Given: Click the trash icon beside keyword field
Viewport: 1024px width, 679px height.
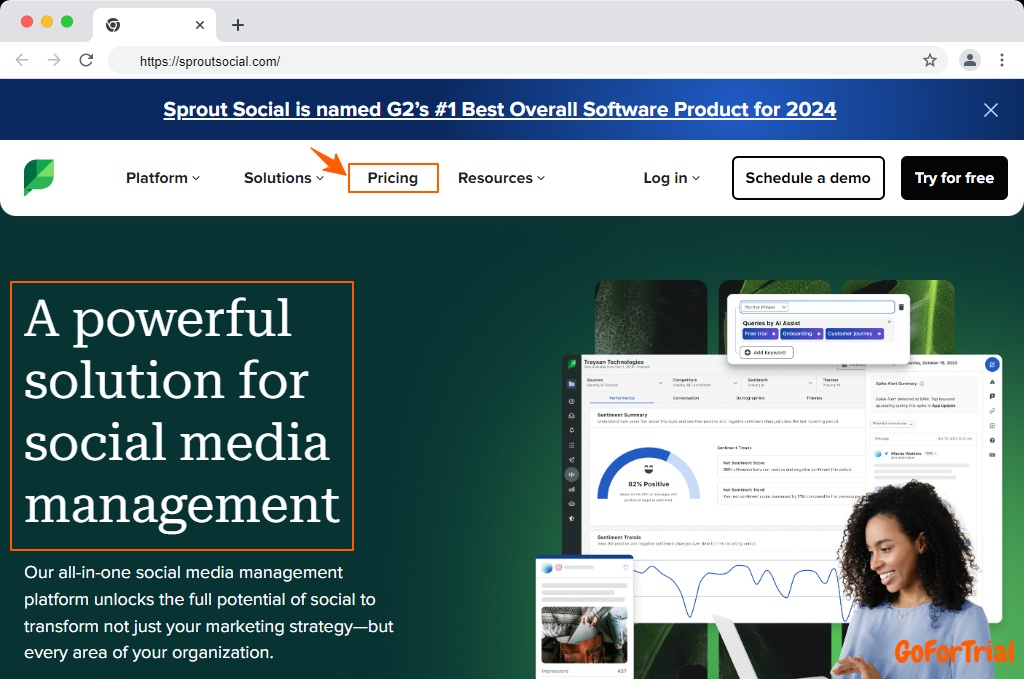Looking at the screenshot, I should coord(901,307).
